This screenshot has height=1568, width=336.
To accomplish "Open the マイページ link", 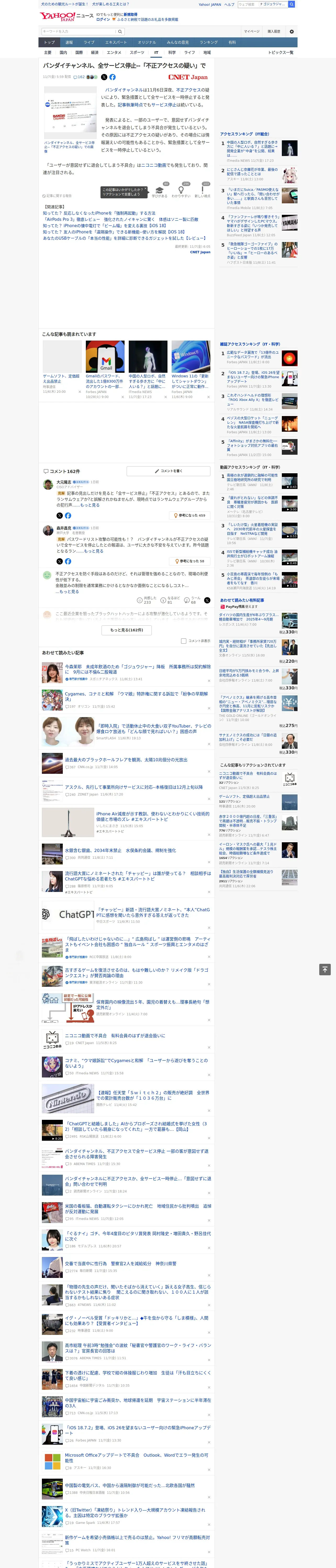I will coord(252,32).
